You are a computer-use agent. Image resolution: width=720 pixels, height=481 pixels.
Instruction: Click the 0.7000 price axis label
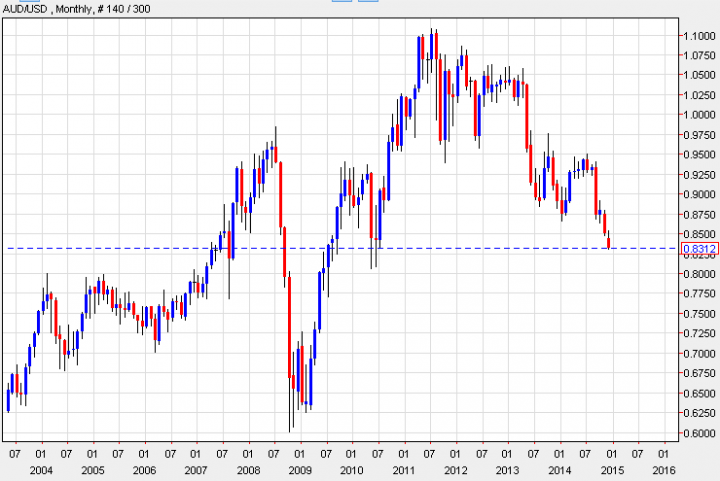pyautogui.click(x=699, y=354)
